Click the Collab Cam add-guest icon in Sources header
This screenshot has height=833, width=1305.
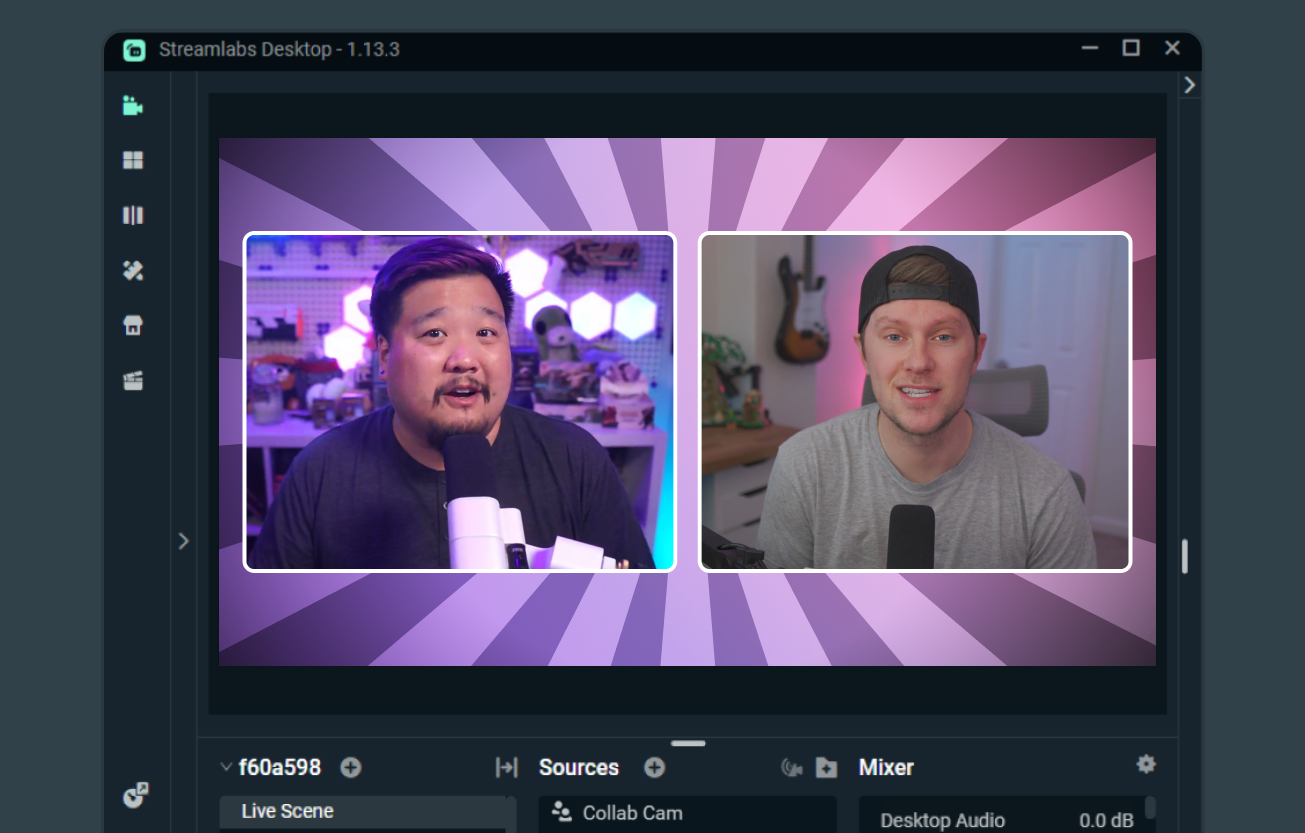pos(792,767)
